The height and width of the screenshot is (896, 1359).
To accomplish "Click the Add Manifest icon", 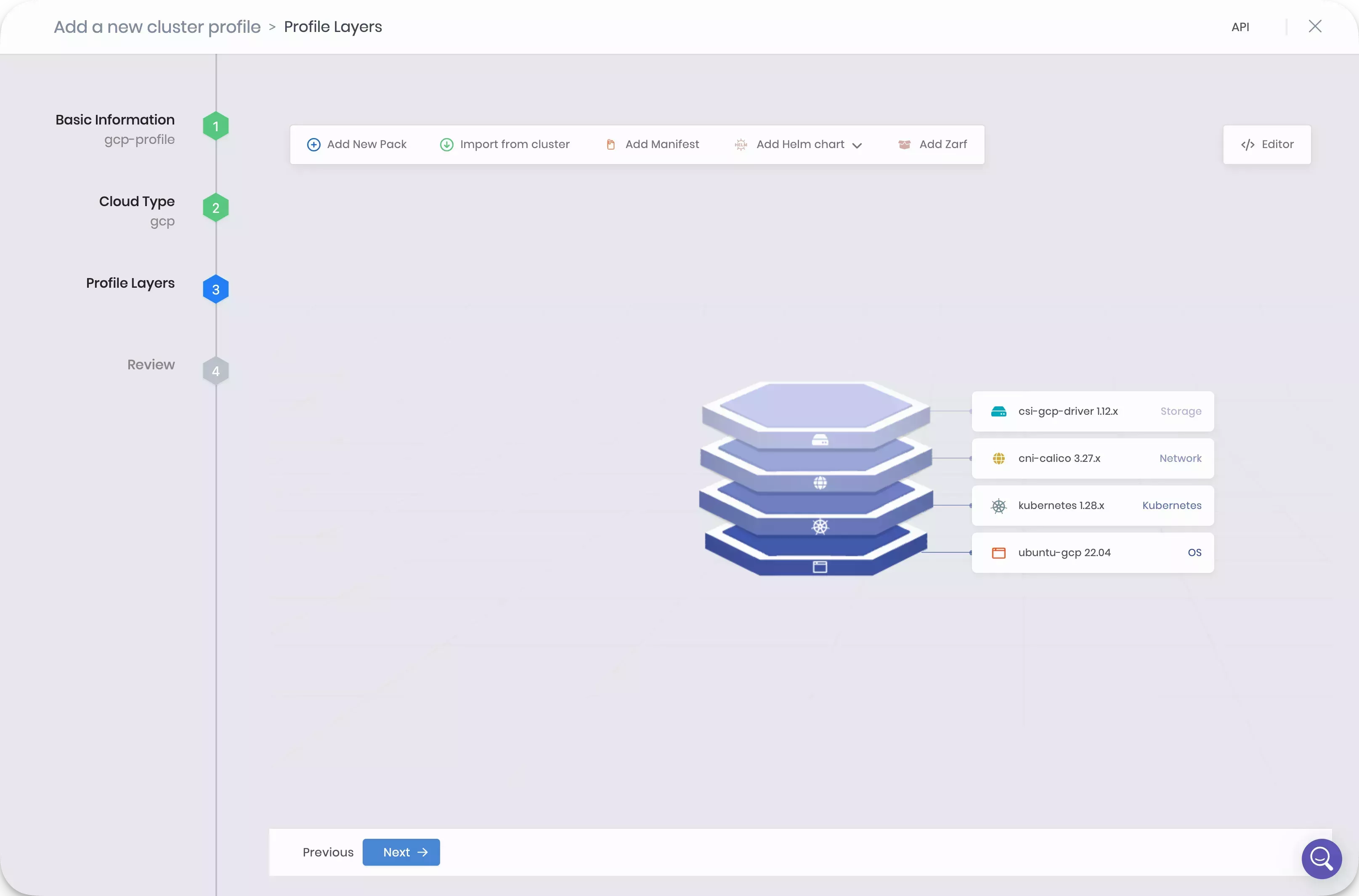I will (611, 144).
